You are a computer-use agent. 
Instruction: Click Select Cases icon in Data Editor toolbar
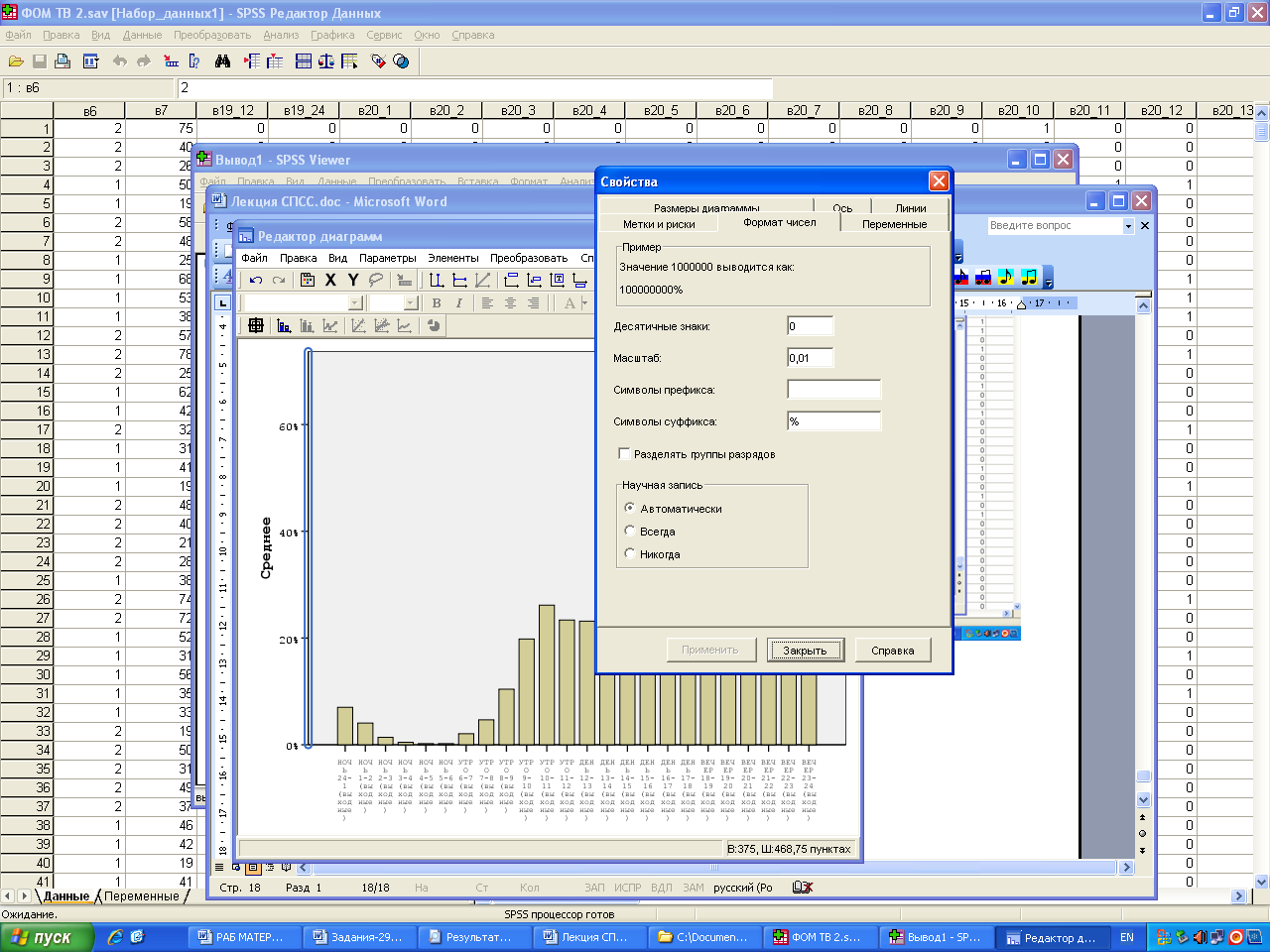click(x=349, y=61)
